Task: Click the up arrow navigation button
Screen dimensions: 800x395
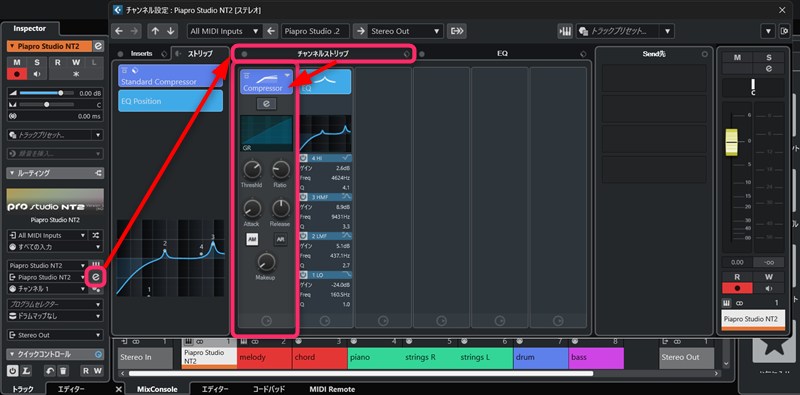Action: click(155, 31)
